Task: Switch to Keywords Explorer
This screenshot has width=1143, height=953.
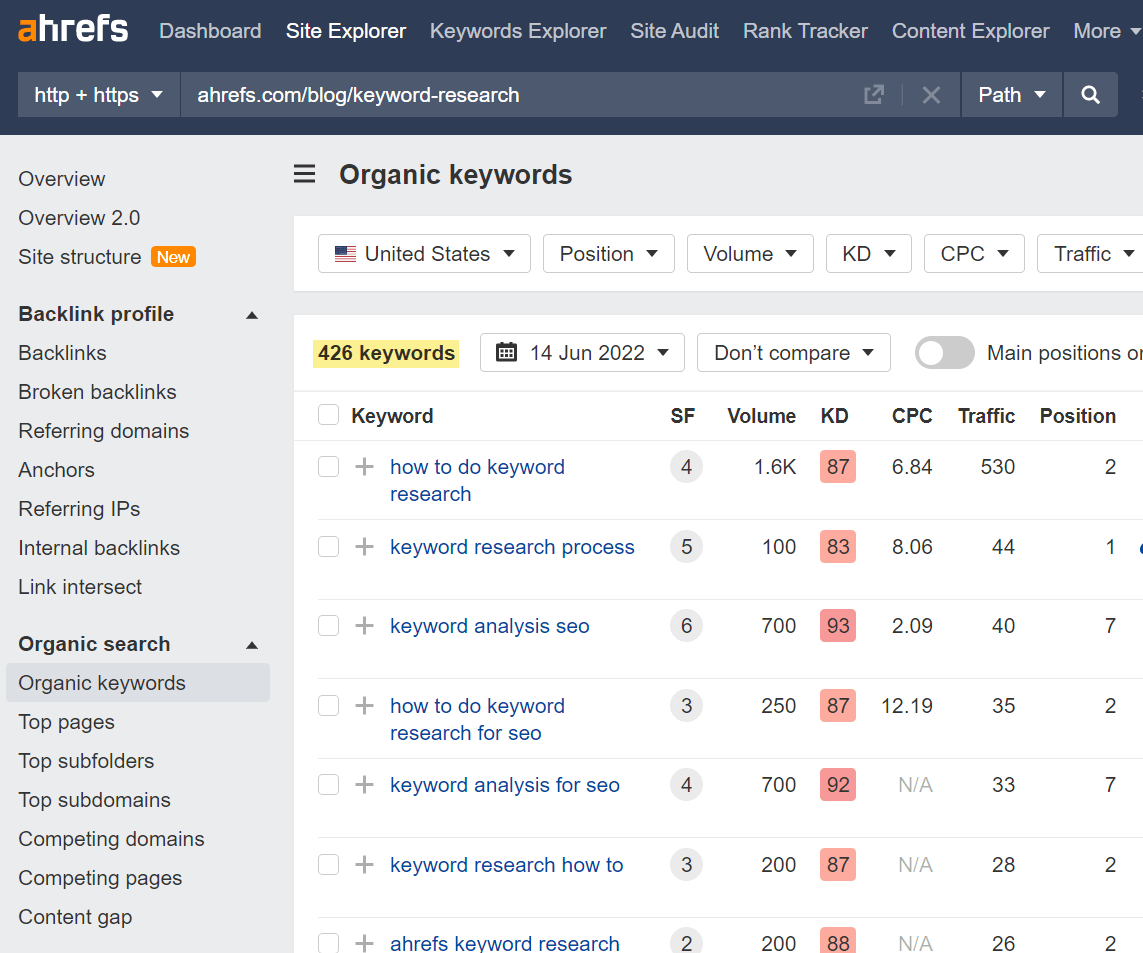Action: click(x=517, y=31)
